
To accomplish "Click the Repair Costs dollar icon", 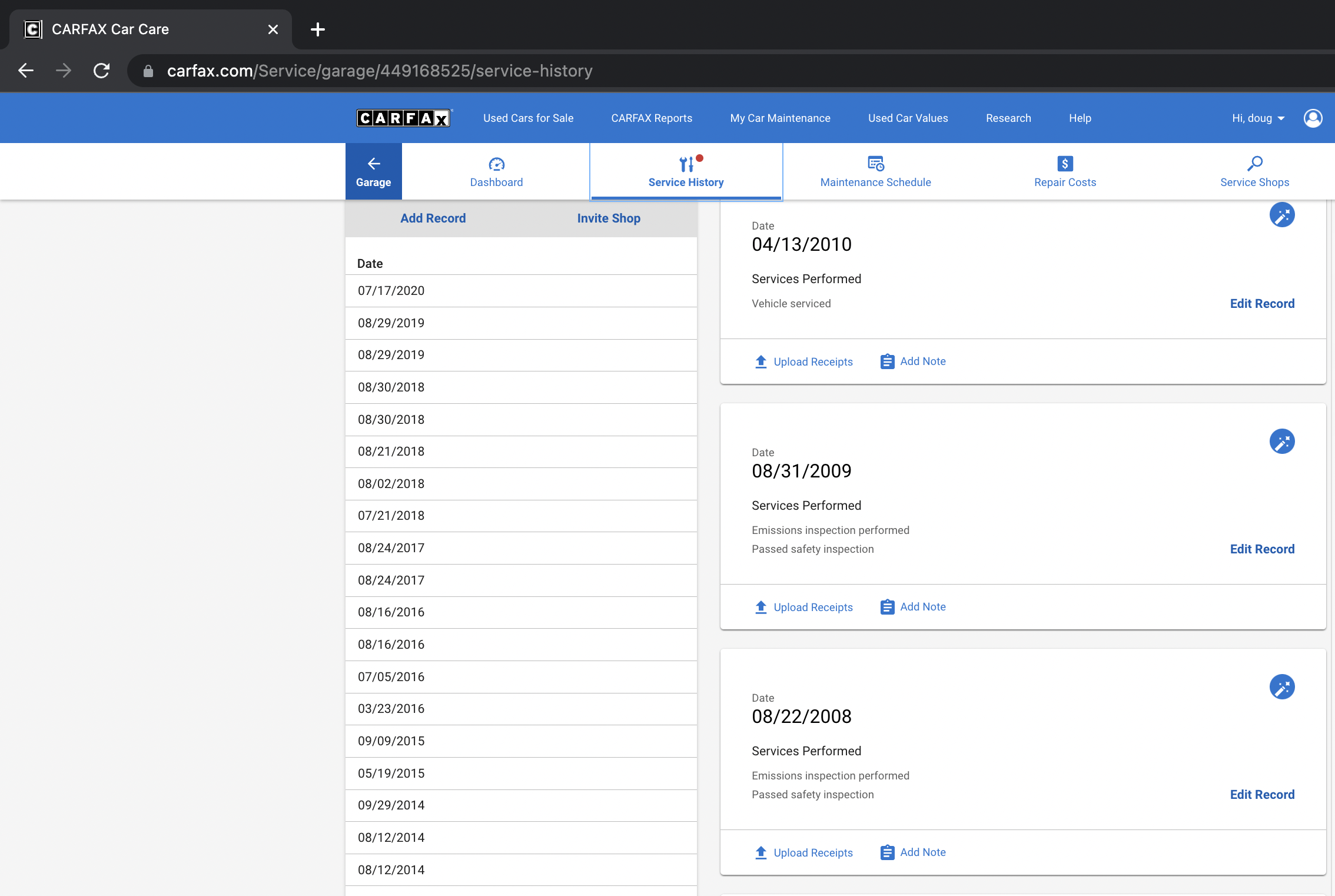I will point(1065,163).
